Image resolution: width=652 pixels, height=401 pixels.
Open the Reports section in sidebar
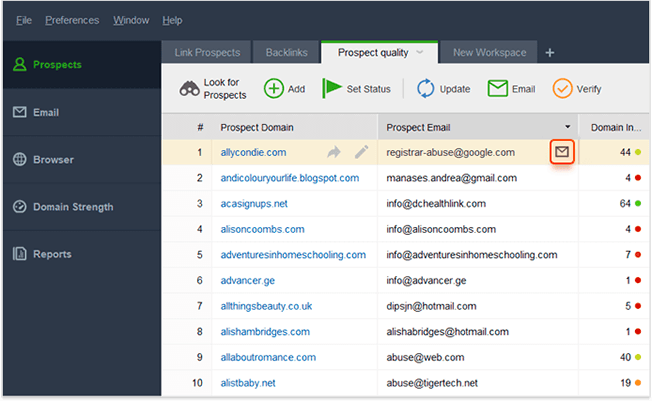click(82, 254)
